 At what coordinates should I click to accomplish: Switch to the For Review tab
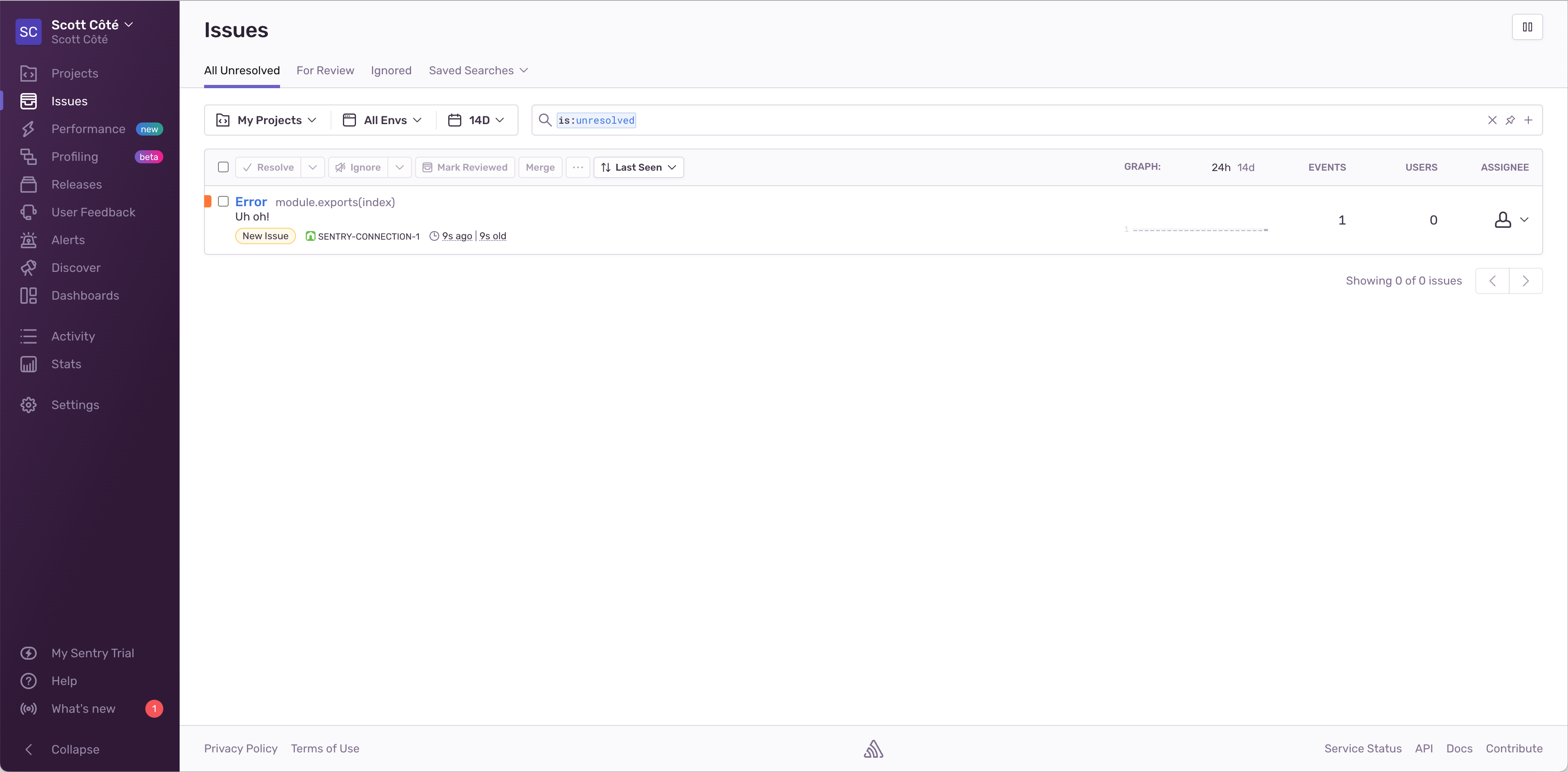(325, 71)
